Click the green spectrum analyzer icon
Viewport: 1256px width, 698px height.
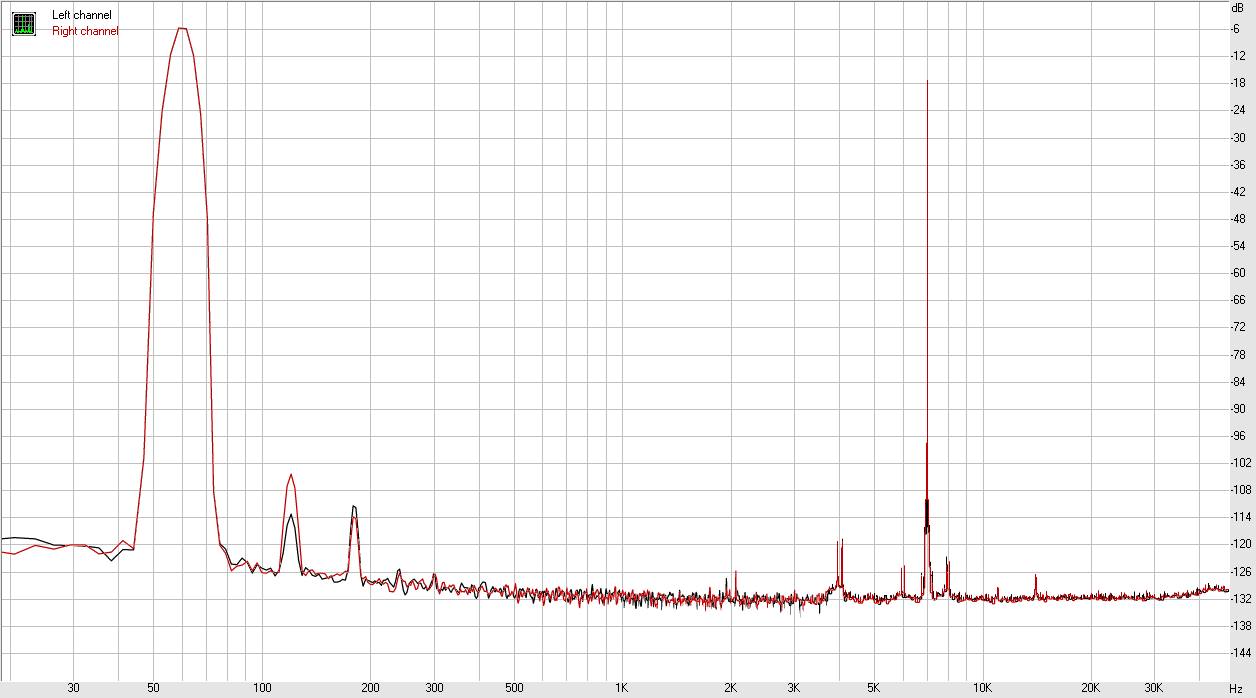(x=24, y=24)
